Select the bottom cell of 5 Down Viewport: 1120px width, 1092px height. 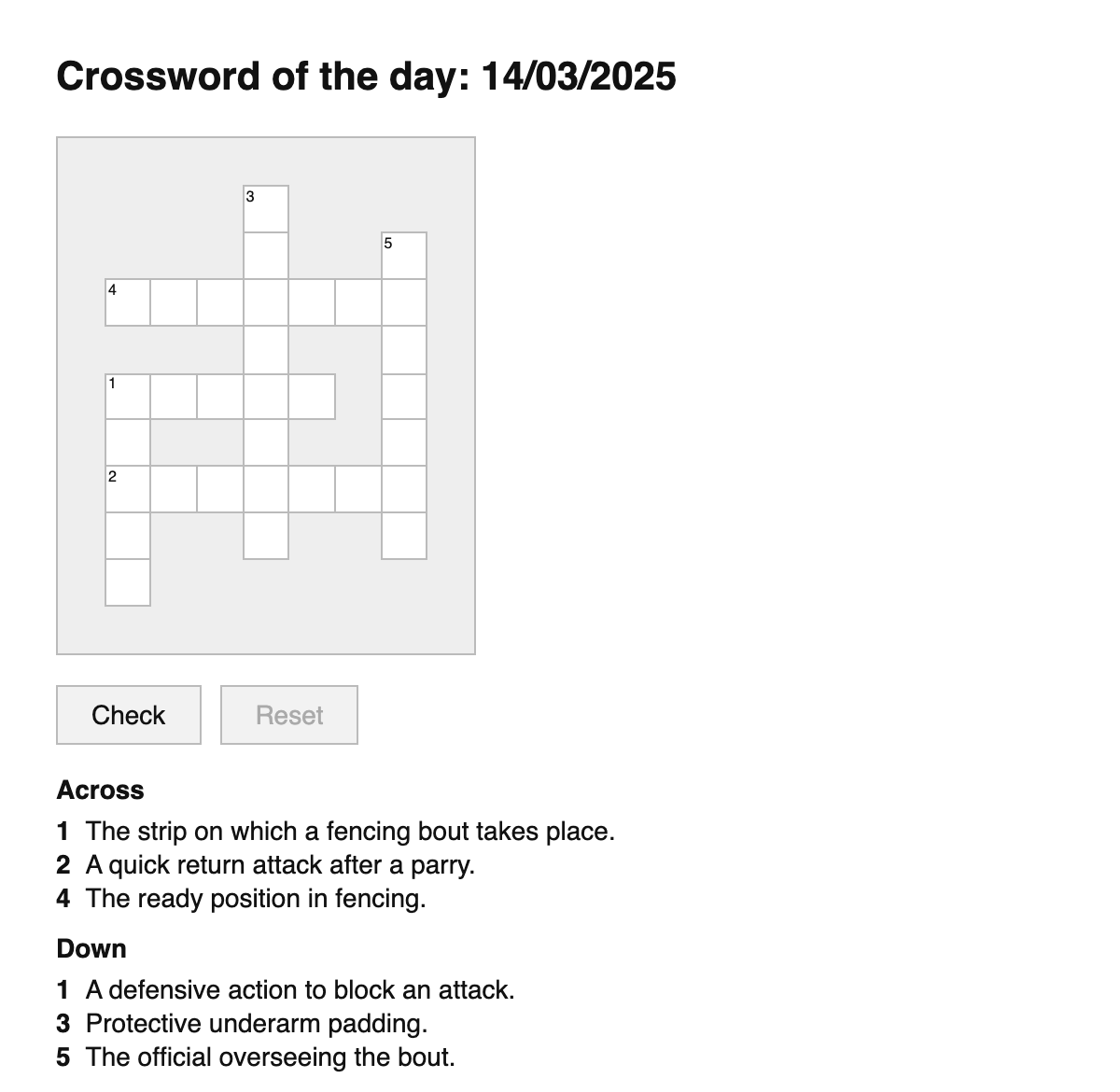[404, 535]
